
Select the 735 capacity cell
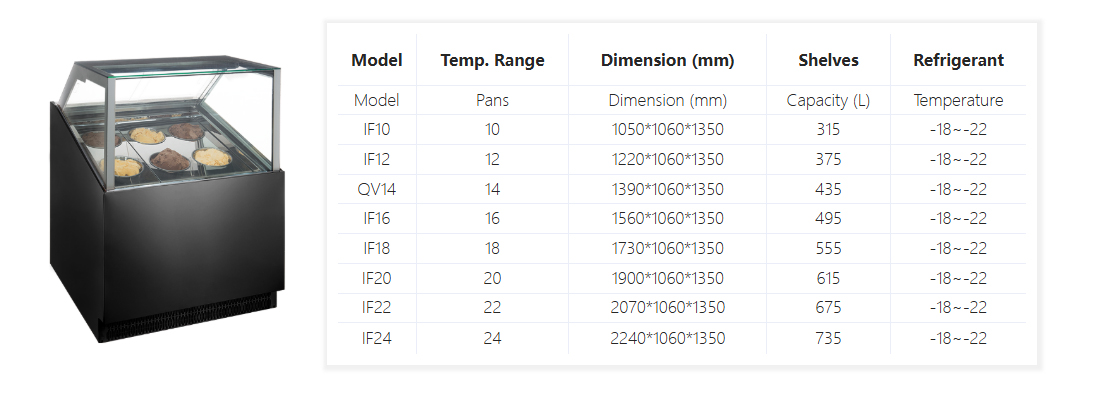828,338
